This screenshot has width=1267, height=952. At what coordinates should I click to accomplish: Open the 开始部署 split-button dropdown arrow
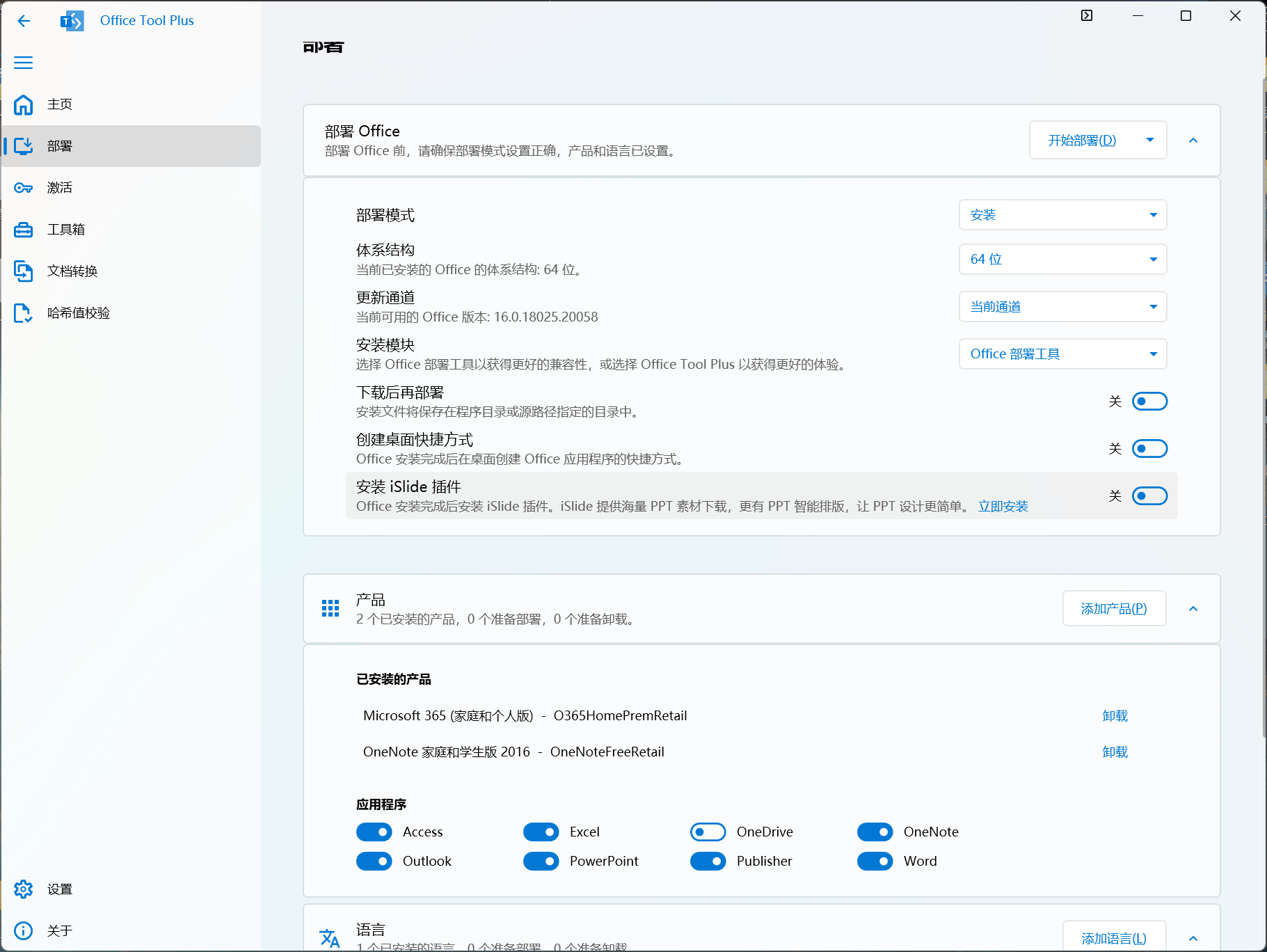click(1150, 141)
